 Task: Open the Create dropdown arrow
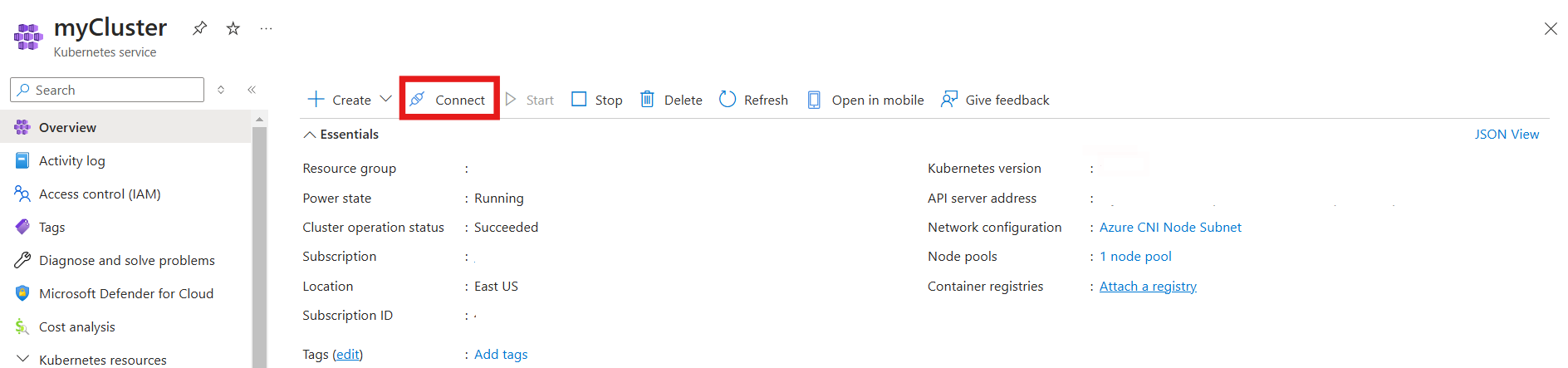385,99
